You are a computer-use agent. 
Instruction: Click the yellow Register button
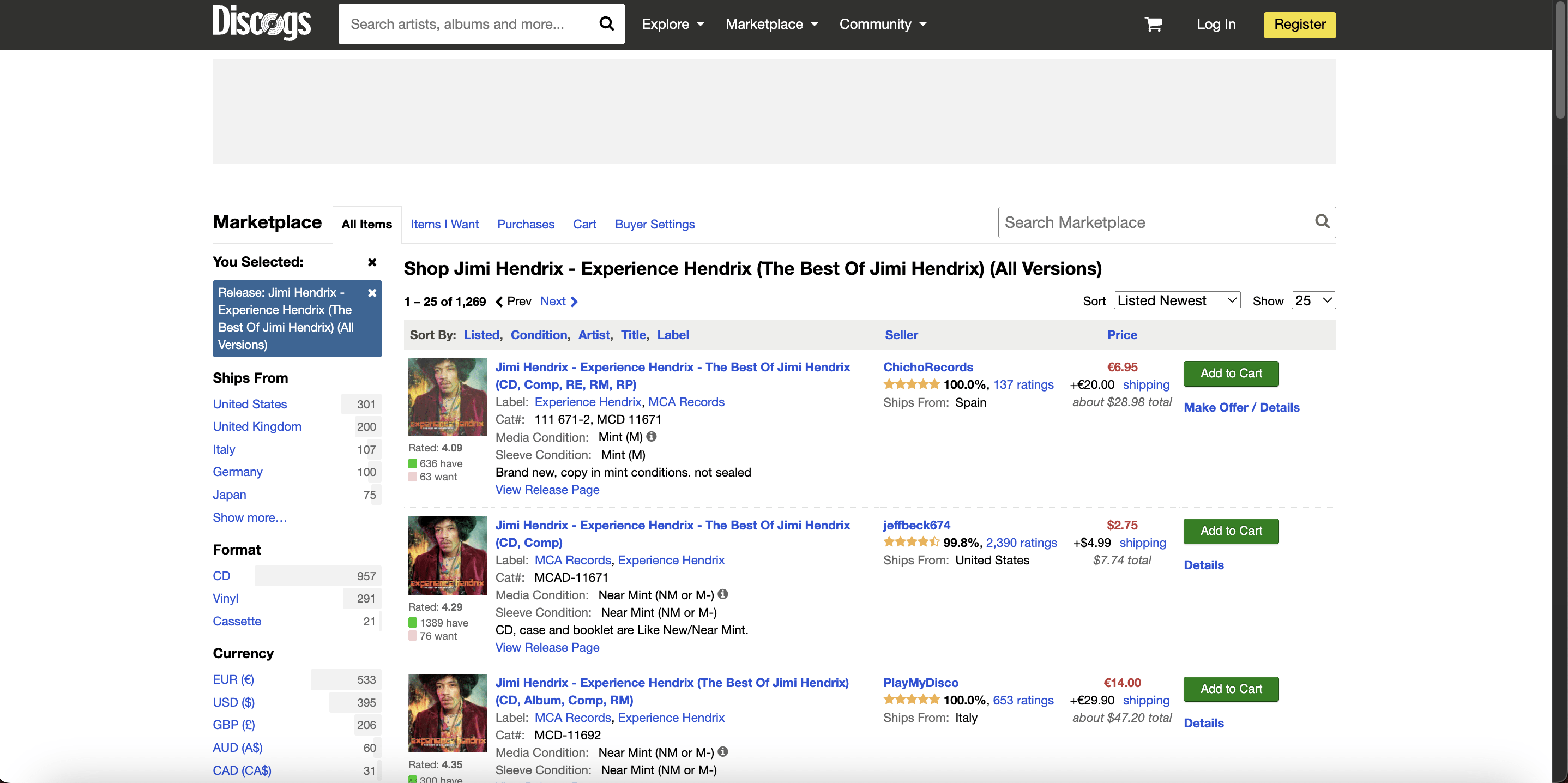click(1299, 25)
